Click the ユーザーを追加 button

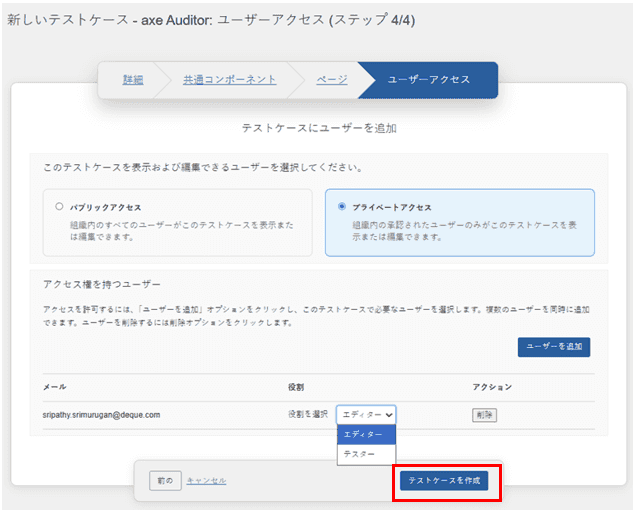point(553,348)
